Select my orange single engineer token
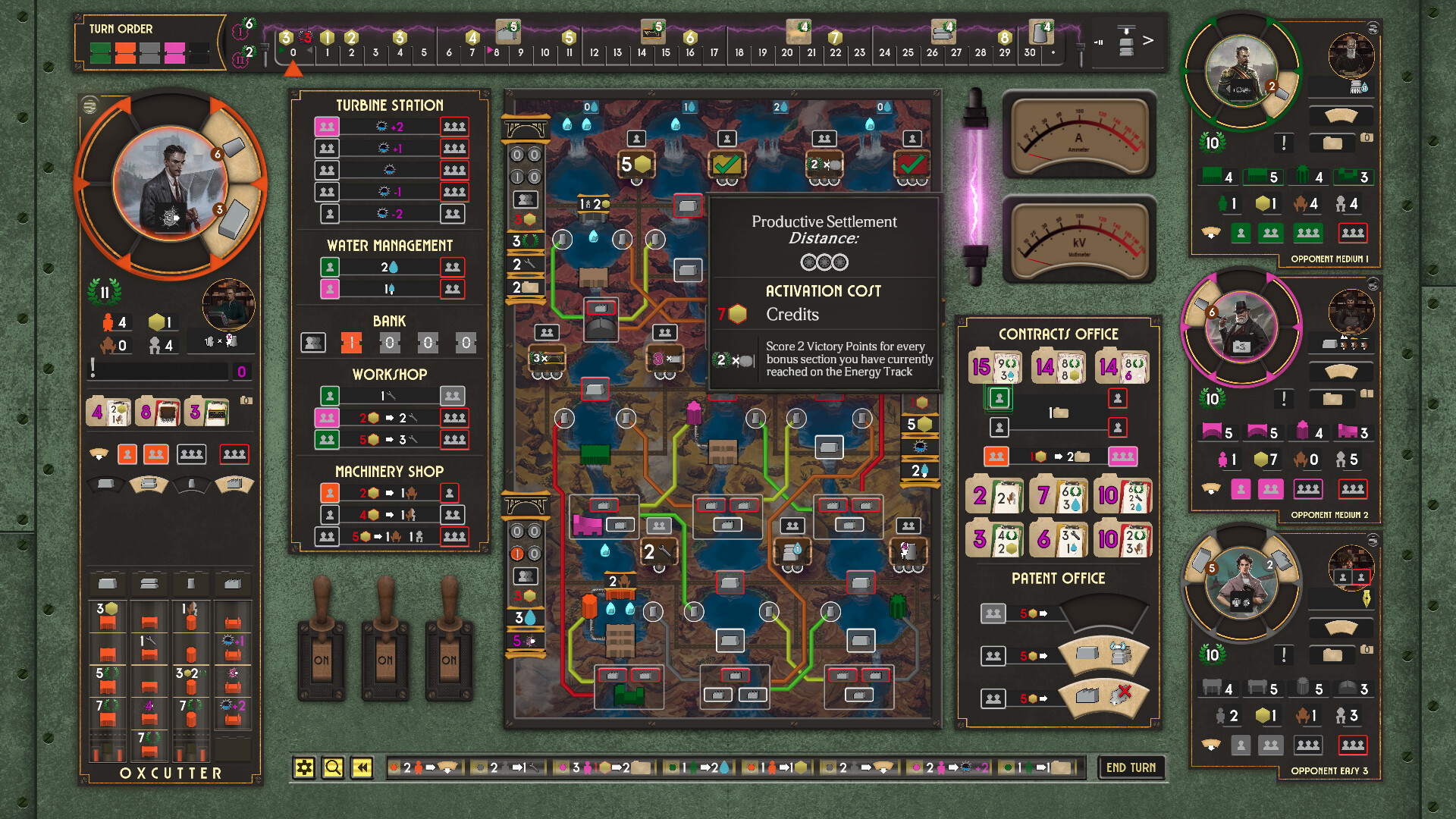The image size is (1456, 819). tap(127, 454)
